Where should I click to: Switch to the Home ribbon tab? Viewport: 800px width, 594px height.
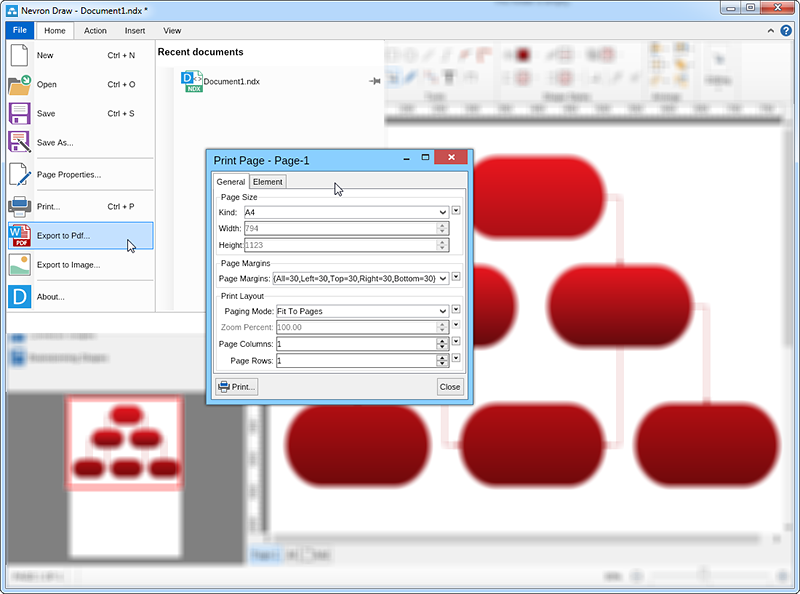click(x=55, y=31)
